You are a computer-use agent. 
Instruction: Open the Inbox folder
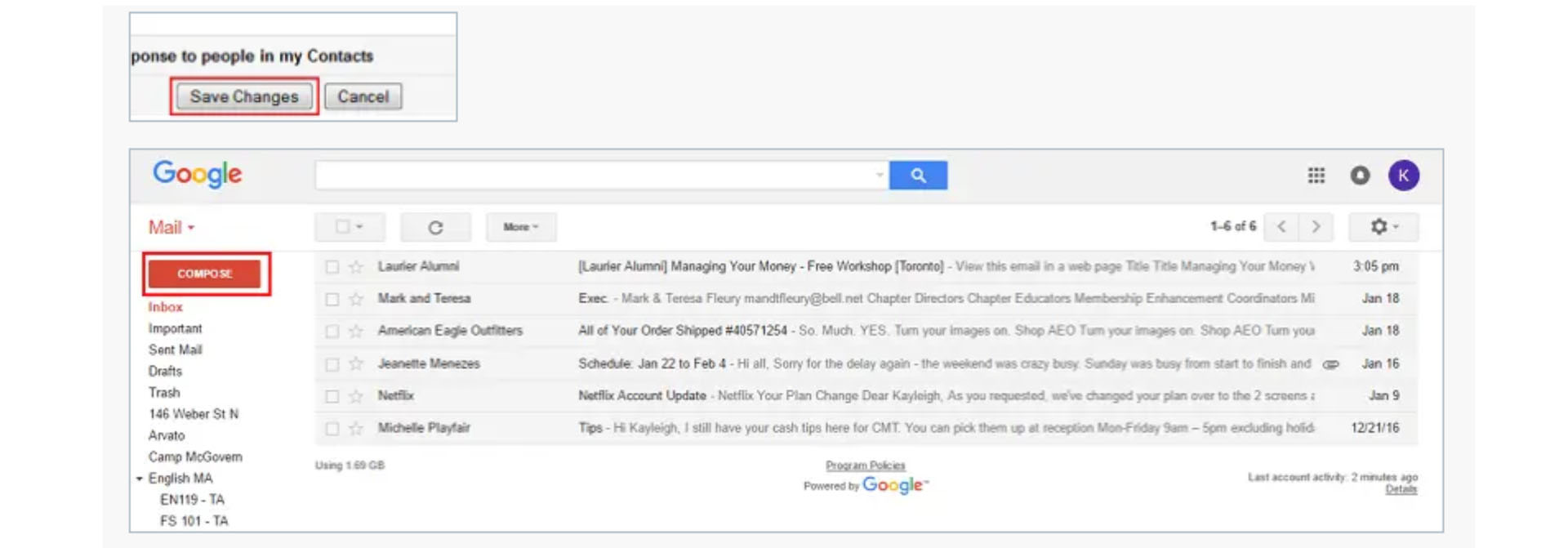pyautogui.click(x=165, y=307)
